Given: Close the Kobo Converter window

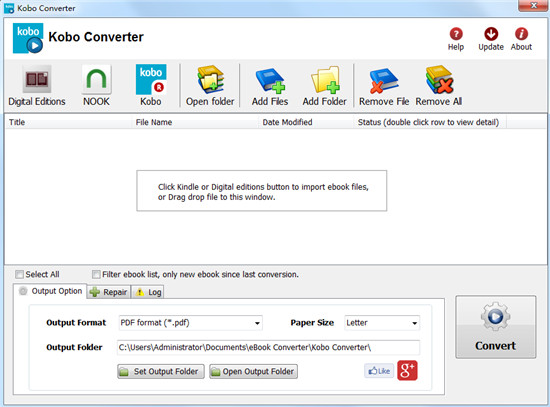Looking at the screenshot, I should click(534, 5).
